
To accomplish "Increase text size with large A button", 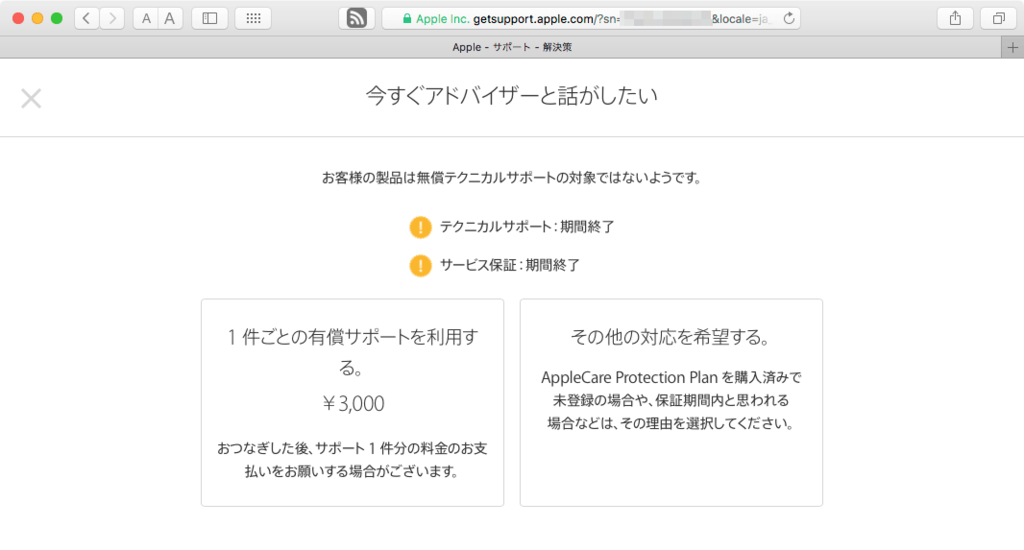I will click(x=170, y=18).
